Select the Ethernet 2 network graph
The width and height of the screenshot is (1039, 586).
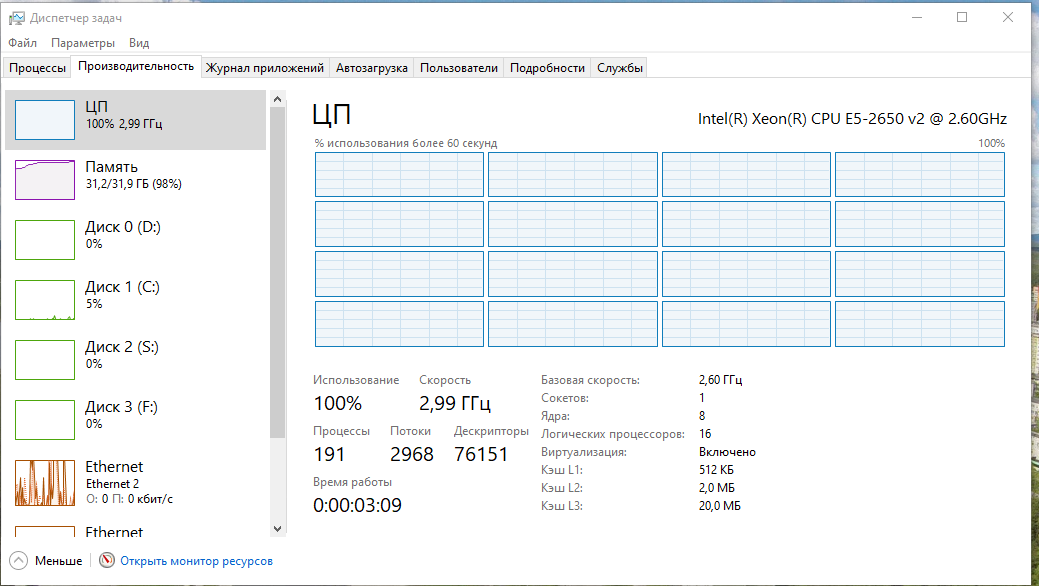pos(45,482)
